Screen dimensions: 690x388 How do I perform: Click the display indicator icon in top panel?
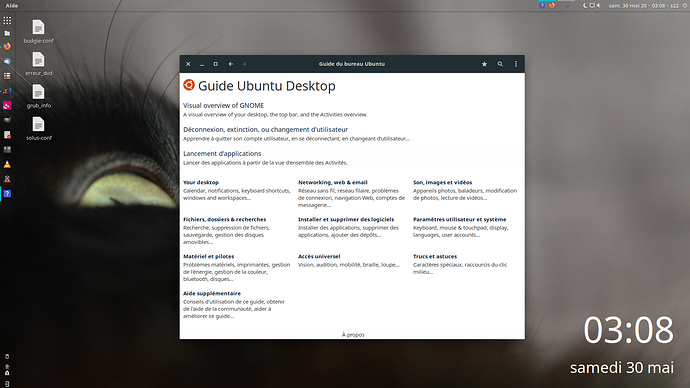pyautogui.click(x=592, y=5)
